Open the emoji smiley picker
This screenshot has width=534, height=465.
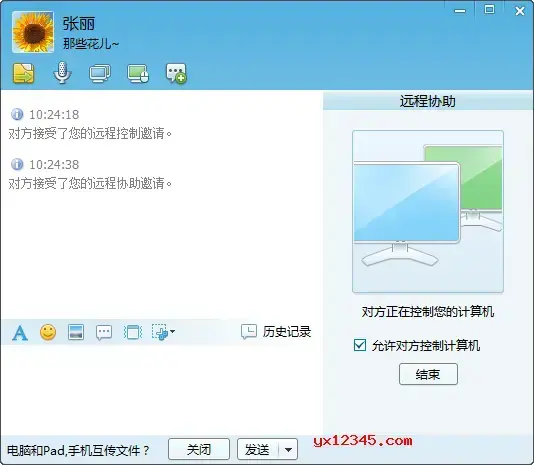coord(48,332)
